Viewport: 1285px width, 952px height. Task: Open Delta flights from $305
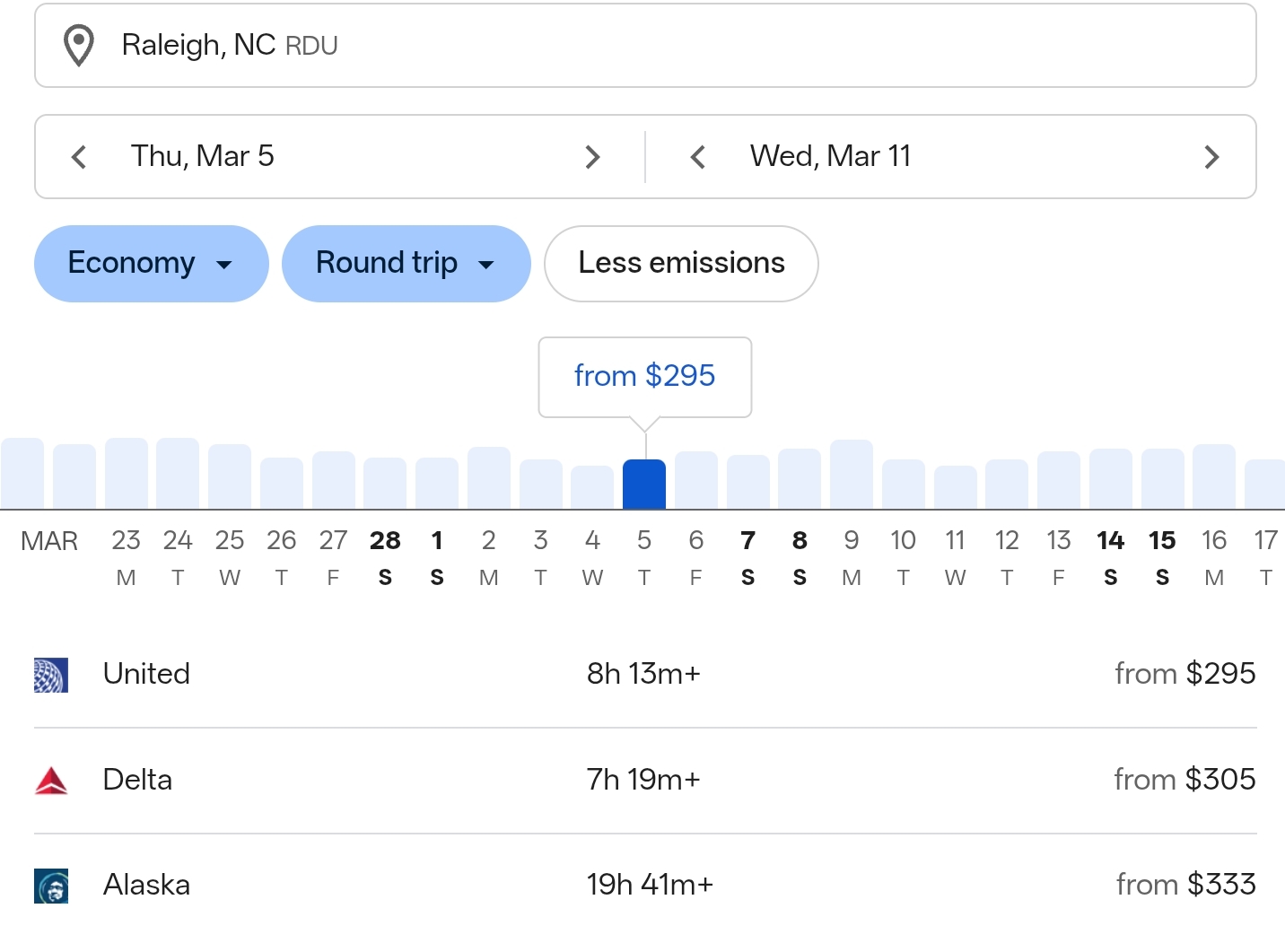tap(644, 780)
